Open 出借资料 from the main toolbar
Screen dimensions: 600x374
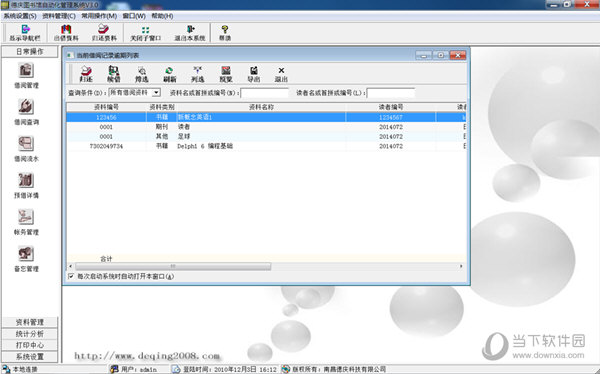coord(66,33)
